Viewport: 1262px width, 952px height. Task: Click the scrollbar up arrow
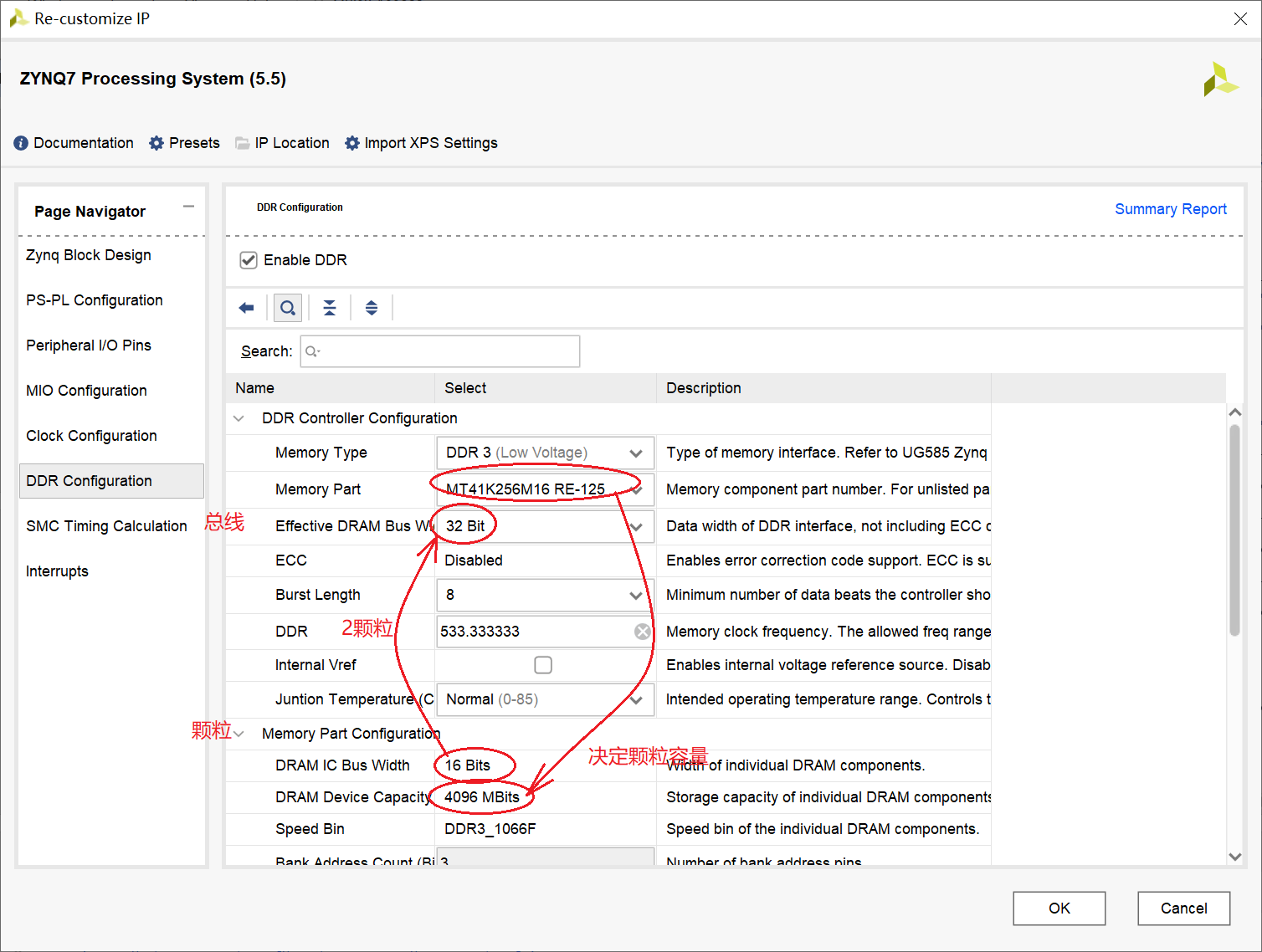[x=1234, y=412]
